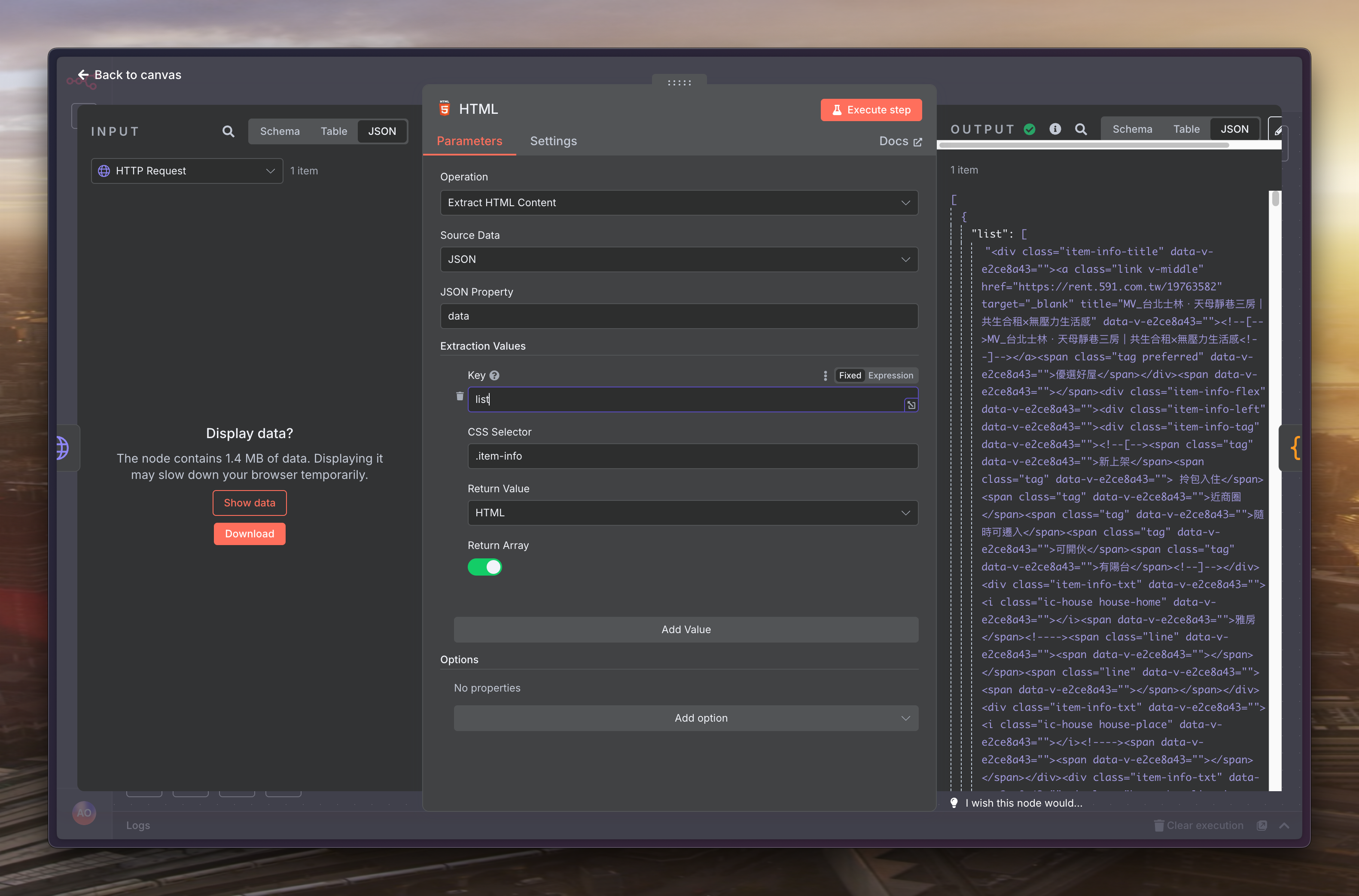This screenshot has width=1359, height=896.
Task: Toggle the Return Array switch off
Action: coord(484,567)
